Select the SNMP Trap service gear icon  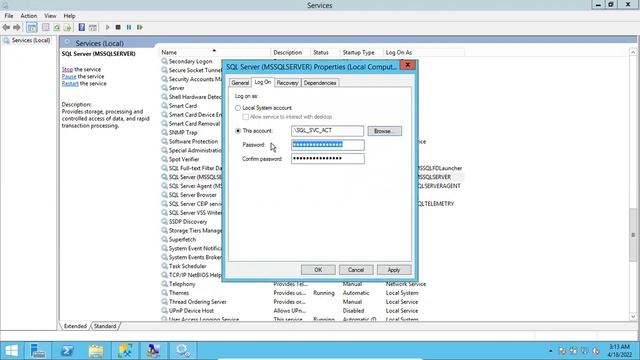164,133
